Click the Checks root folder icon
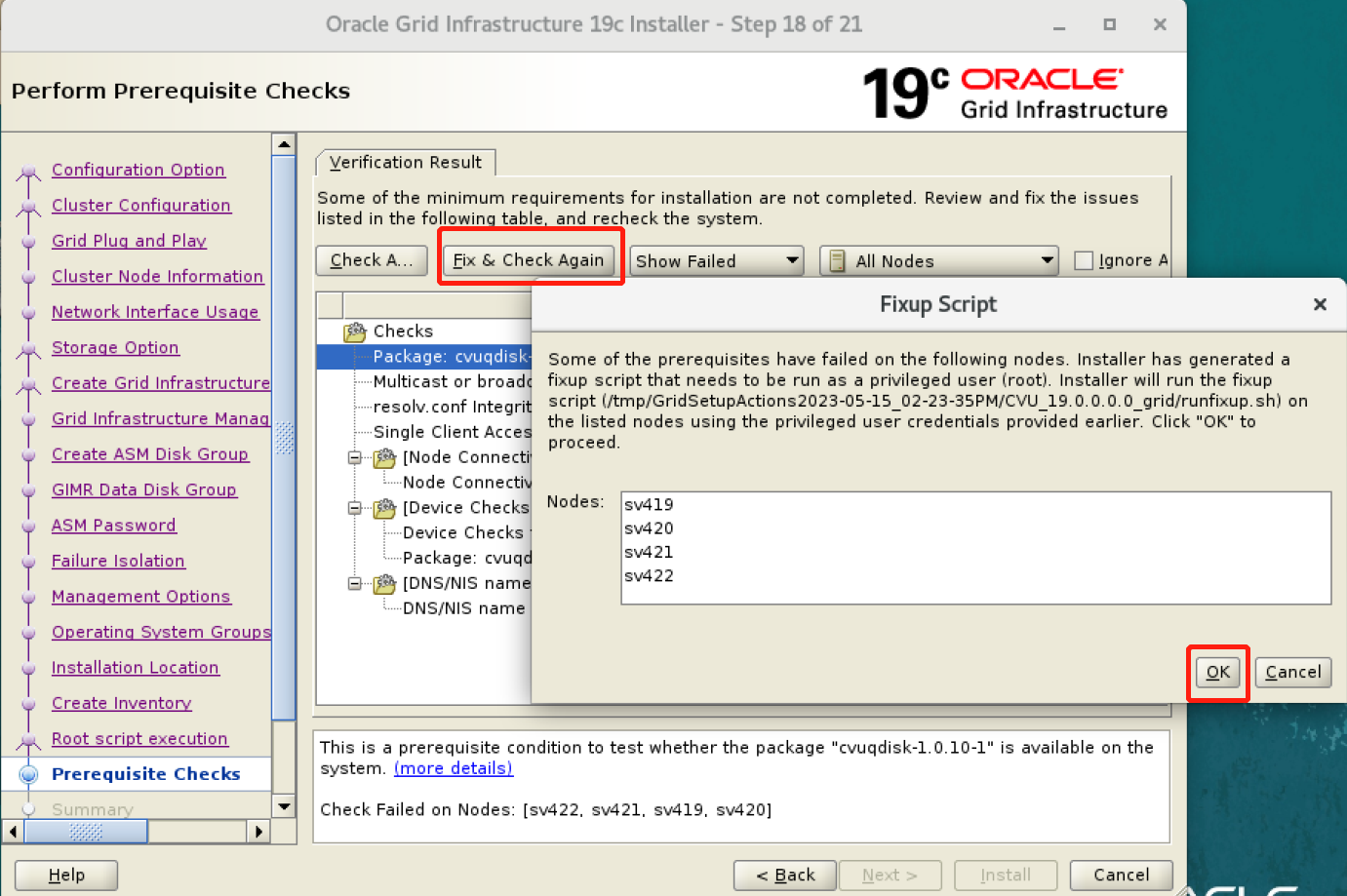 tap(355, 331)
